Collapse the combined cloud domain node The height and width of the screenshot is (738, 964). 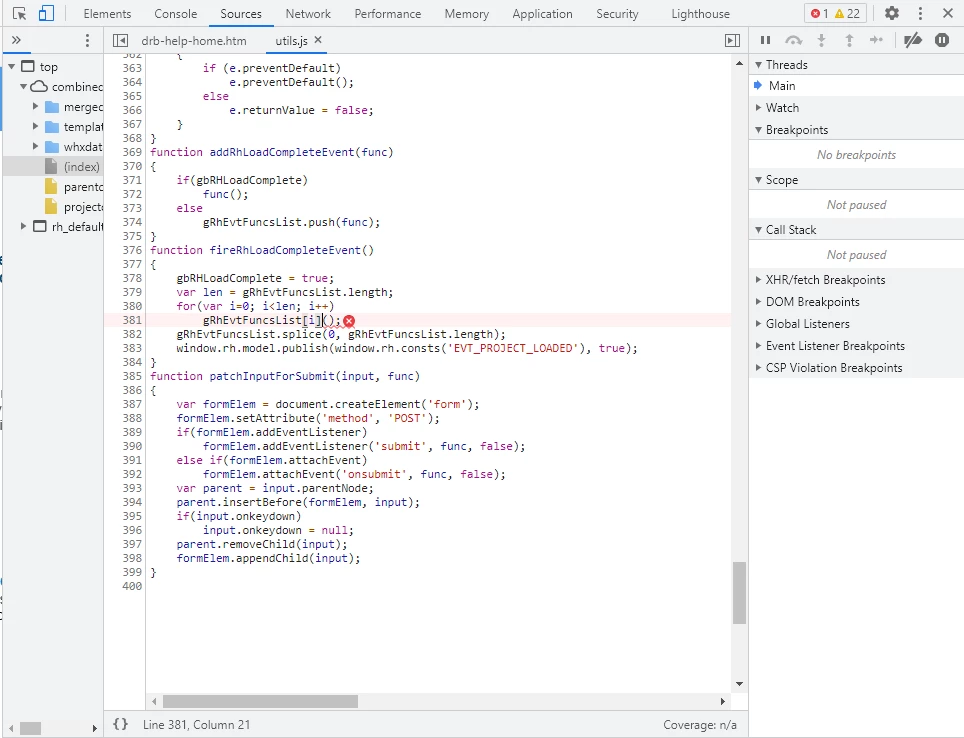[23, 87]
